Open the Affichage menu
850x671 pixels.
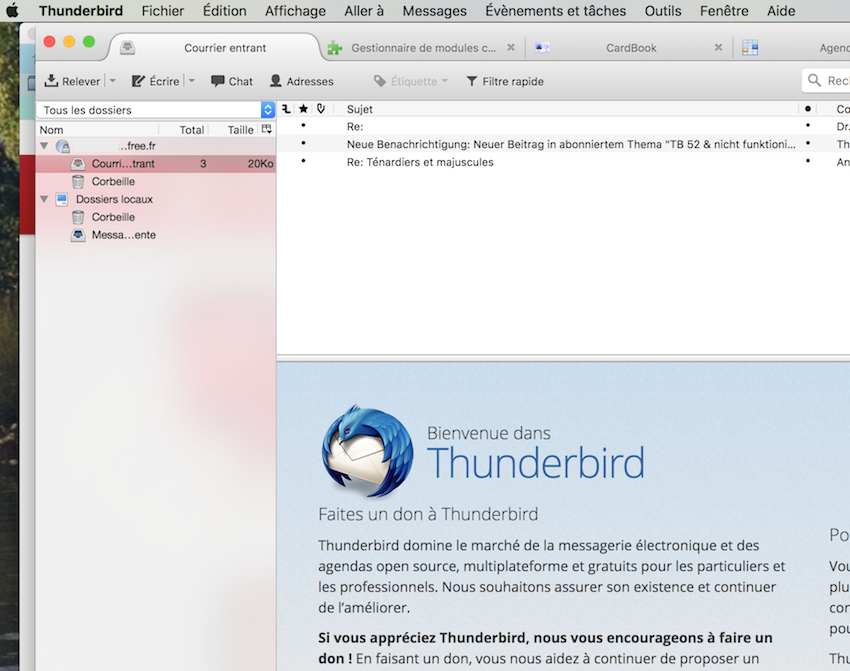point(295,11)
